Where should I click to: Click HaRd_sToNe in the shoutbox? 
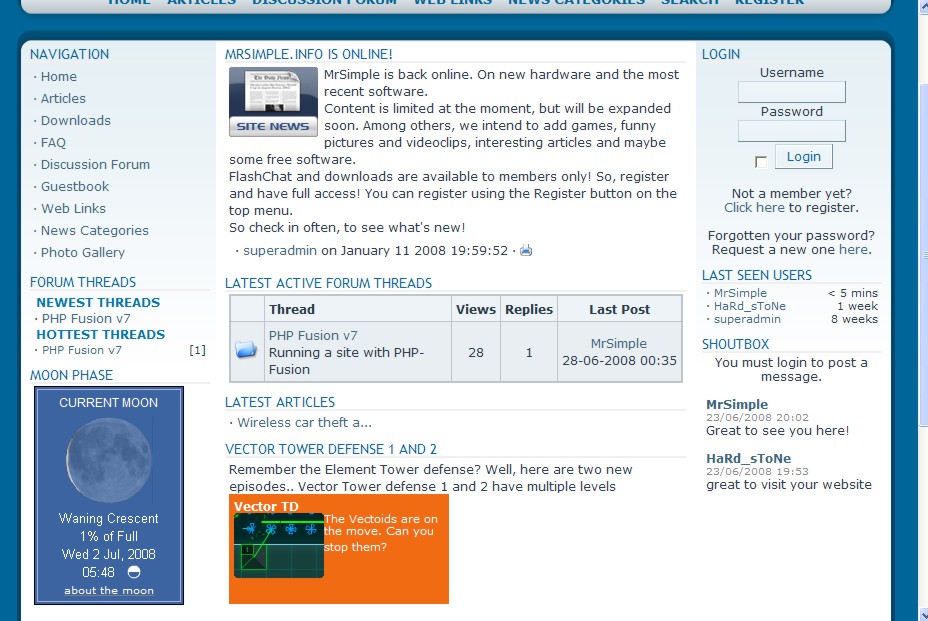[748, 459]
